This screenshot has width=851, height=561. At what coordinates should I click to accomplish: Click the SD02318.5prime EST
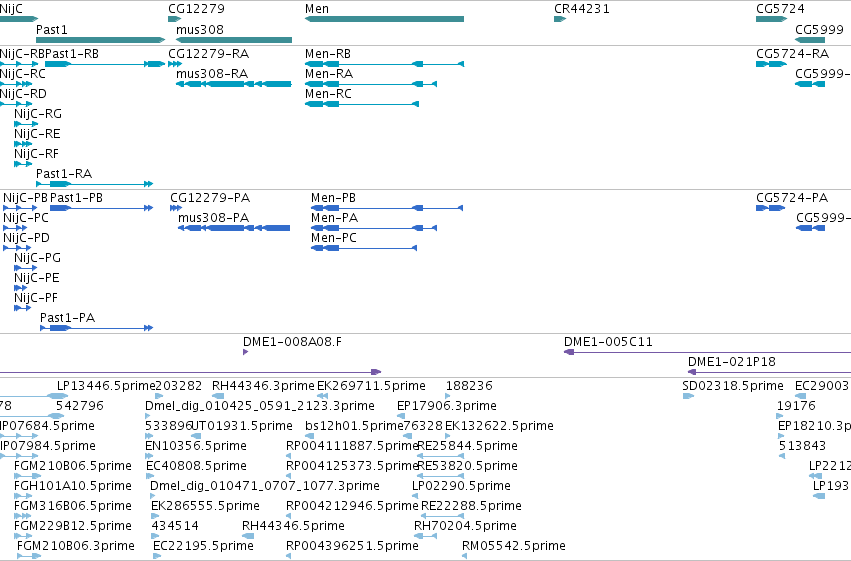click(688, 396)
